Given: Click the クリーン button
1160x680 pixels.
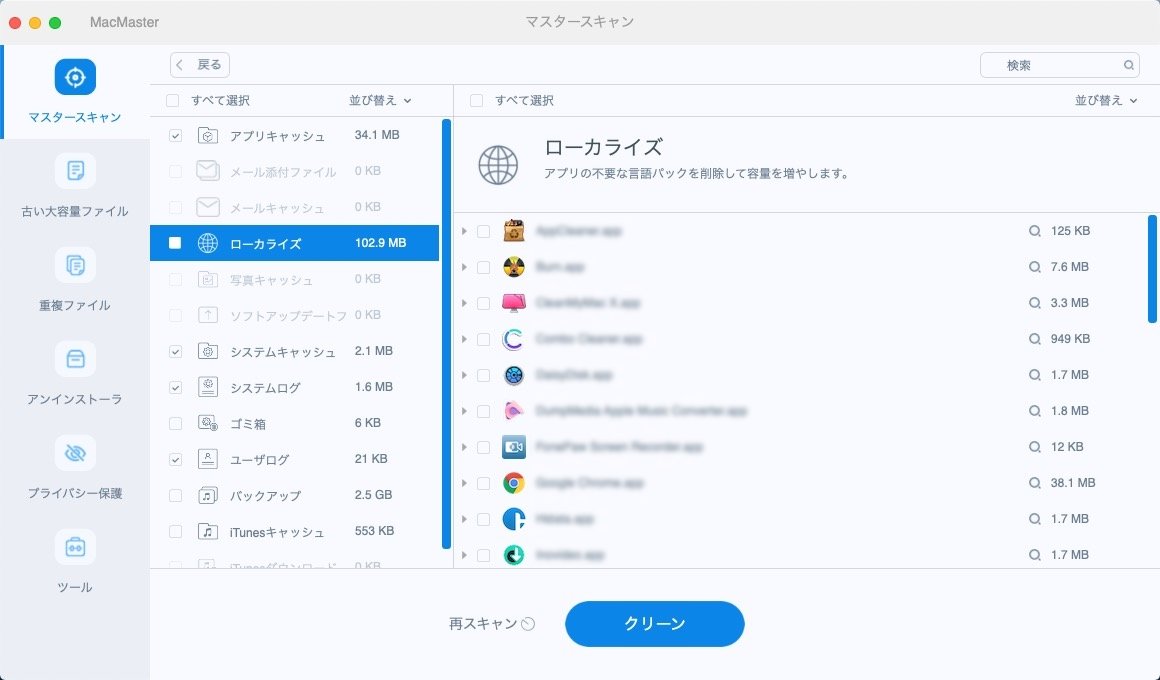Looking at the screenshot, I should coord(655,624).
